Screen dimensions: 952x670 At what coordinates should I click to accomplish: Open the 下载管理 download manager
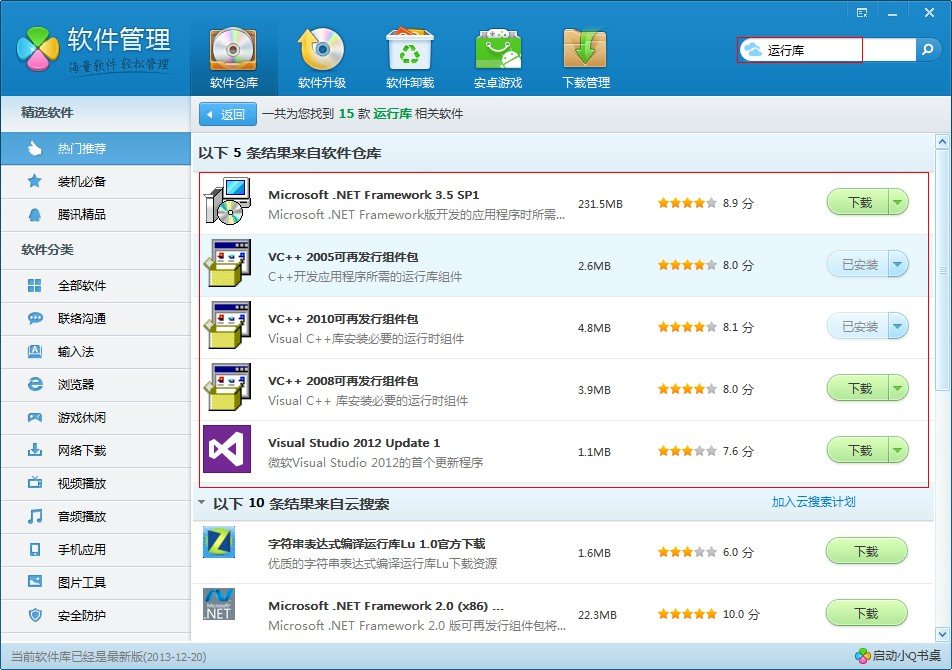click(585, 58)
